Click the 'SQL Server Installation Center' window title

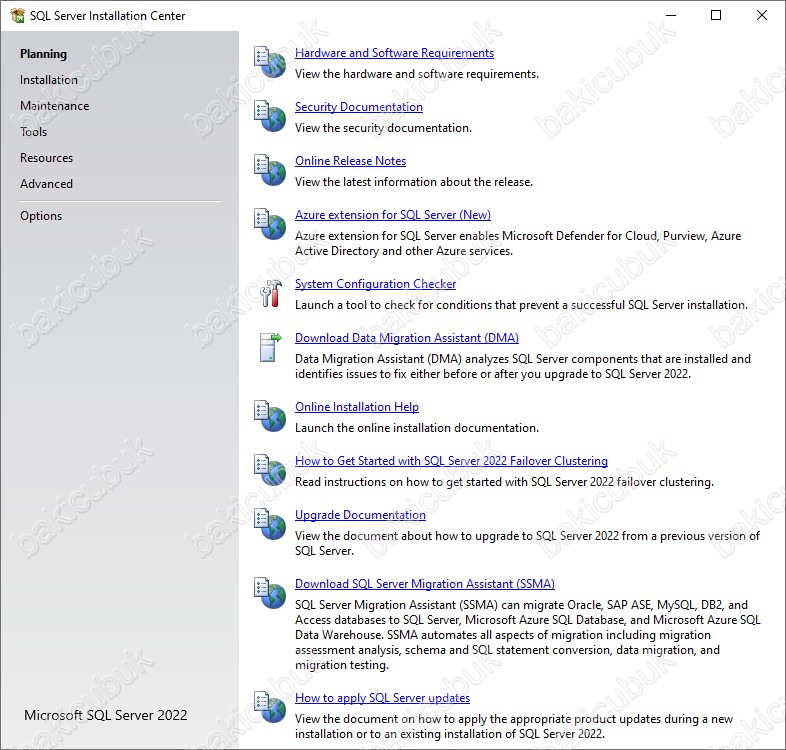[108, 16]
